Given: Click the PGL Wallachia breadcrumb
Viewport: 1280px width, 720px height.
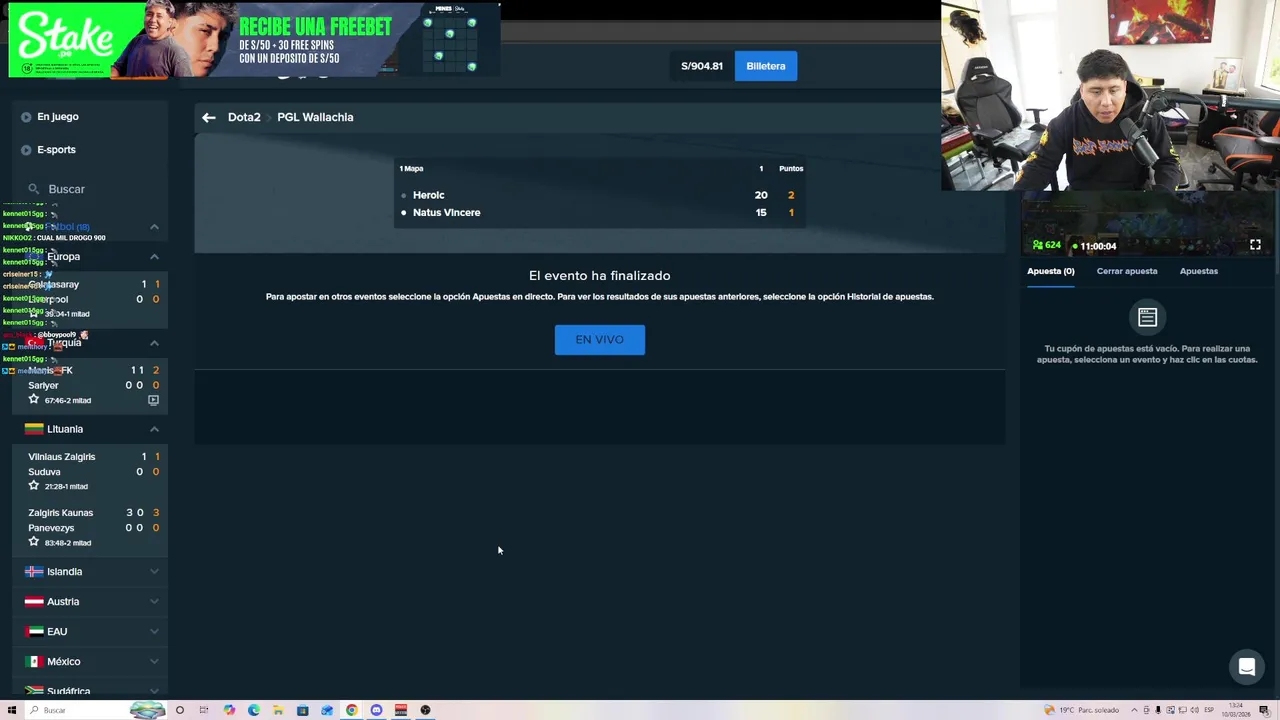Looking at the screenshot, I should pos(315,117).
